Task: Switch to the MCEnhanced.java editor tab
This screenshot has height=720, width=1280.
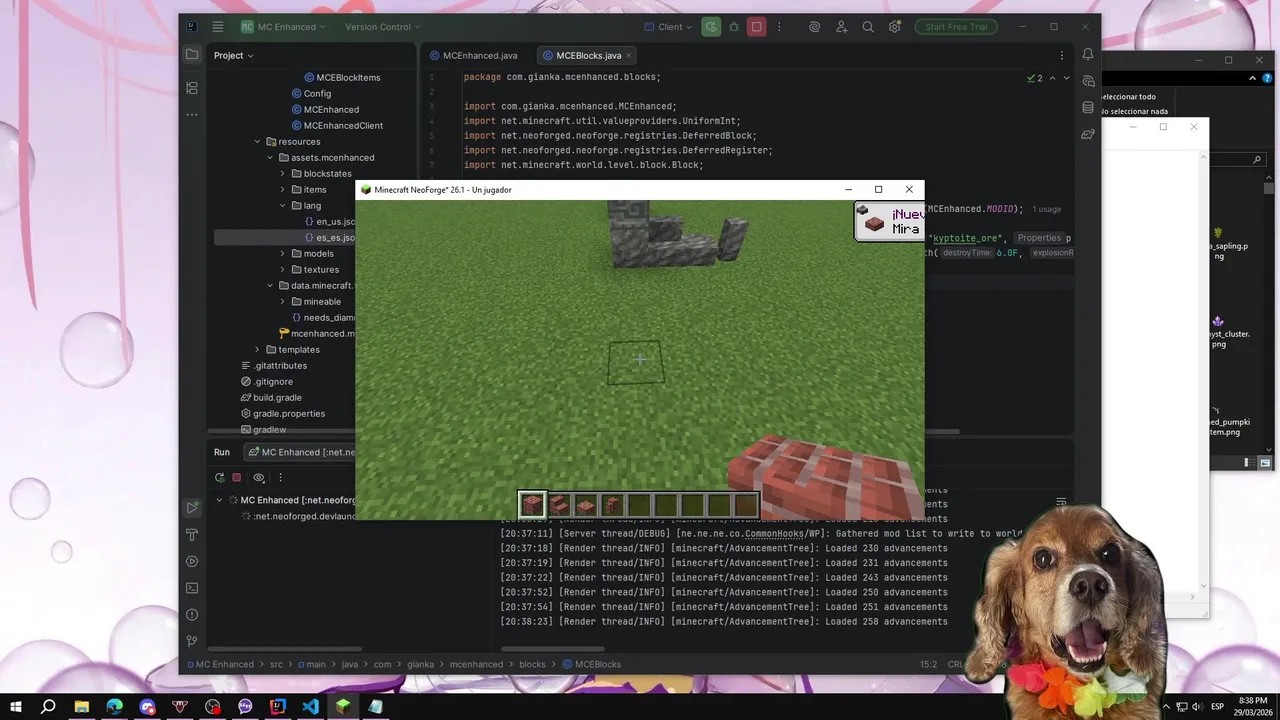Action: pyautogui.click(x=472, y=55)
